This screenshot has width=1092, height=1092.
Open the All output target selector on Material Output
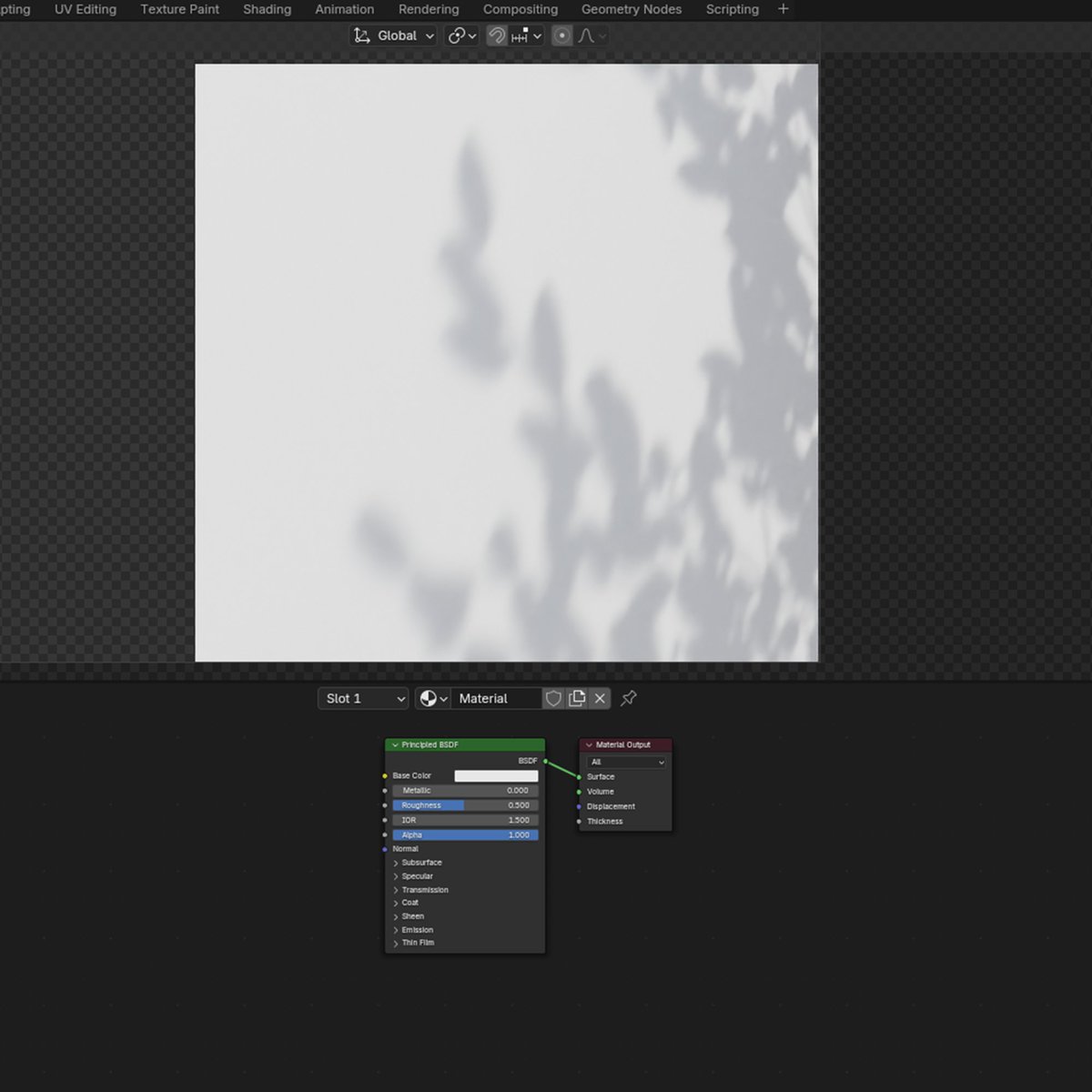(x=624, y=762)
